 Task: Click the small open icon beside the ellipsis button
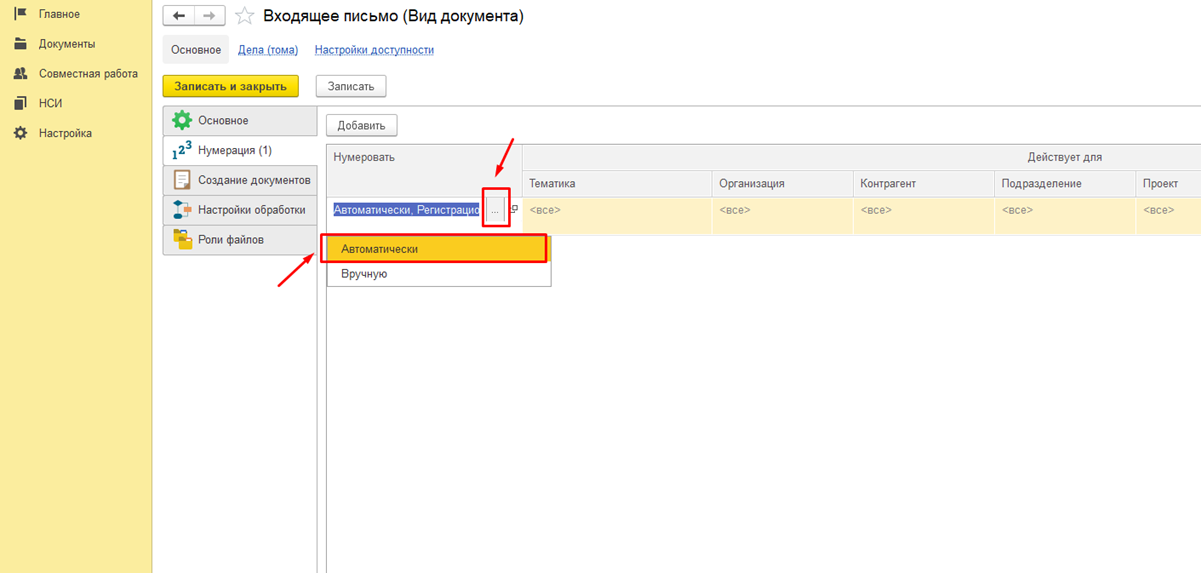coord(513,210)
